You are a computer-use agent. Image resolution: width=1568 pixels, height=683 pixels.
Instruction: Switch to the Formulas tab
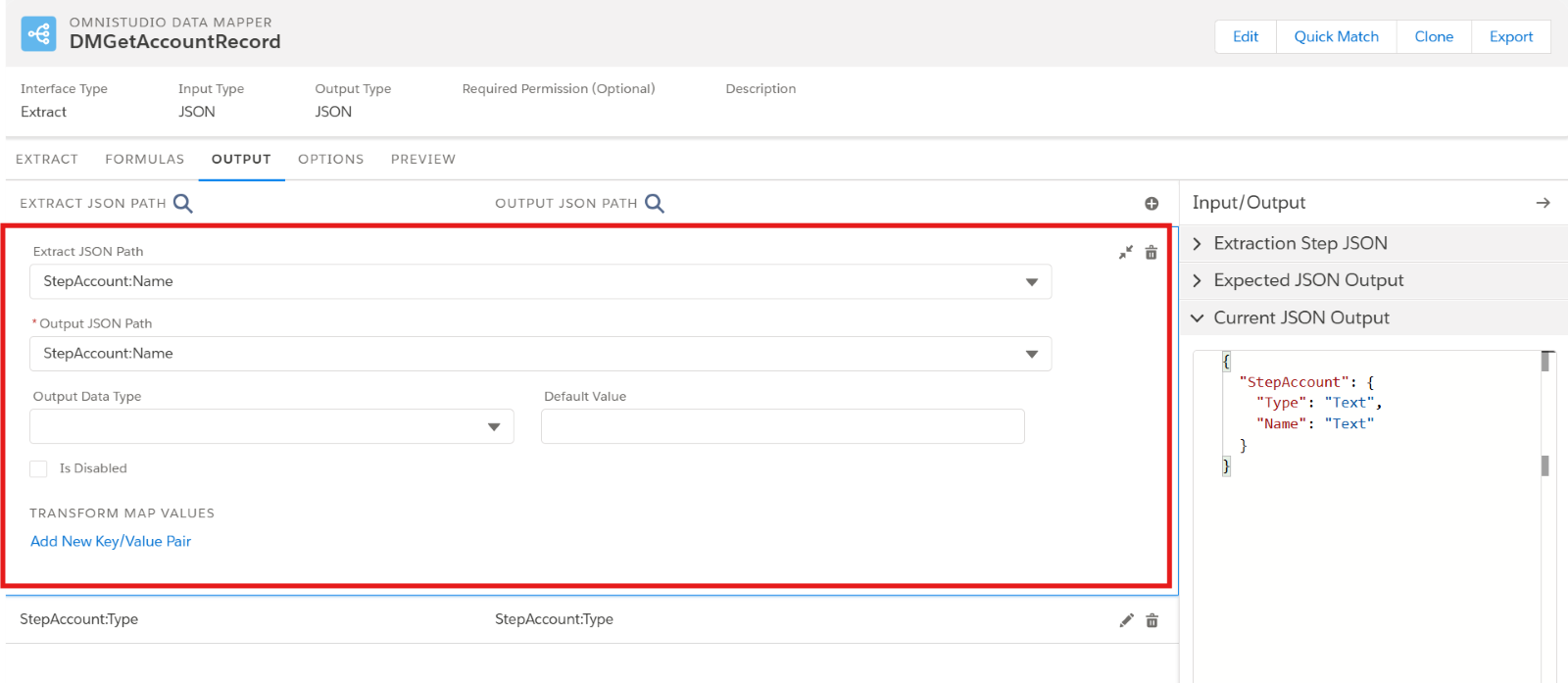click(x=144, y=159)
